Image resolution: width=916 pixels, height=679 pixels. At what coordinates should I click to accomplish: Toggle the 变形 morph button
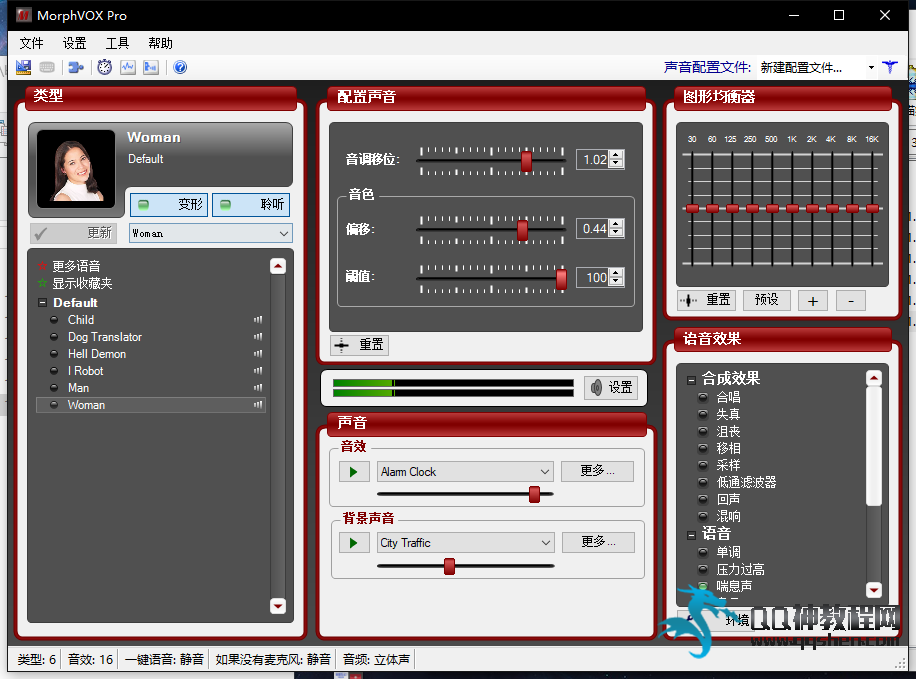(169, 205)
